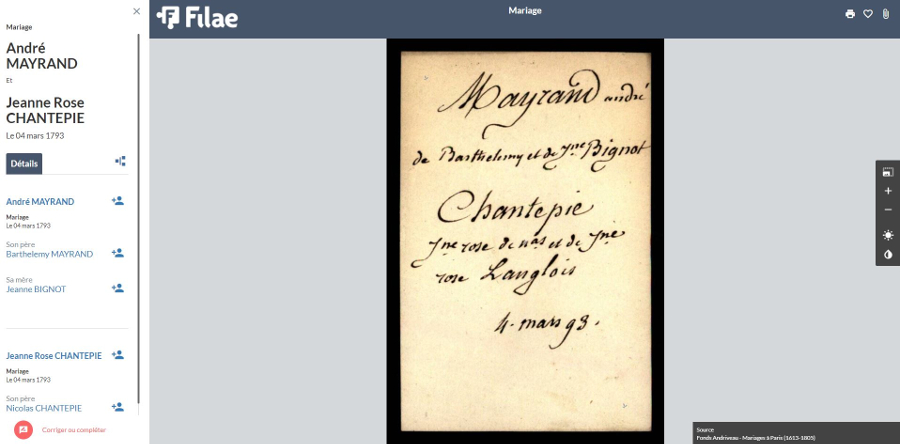Screen dimensions: 900x444
Task: Select the Détails tab
Action: point(24,163)
